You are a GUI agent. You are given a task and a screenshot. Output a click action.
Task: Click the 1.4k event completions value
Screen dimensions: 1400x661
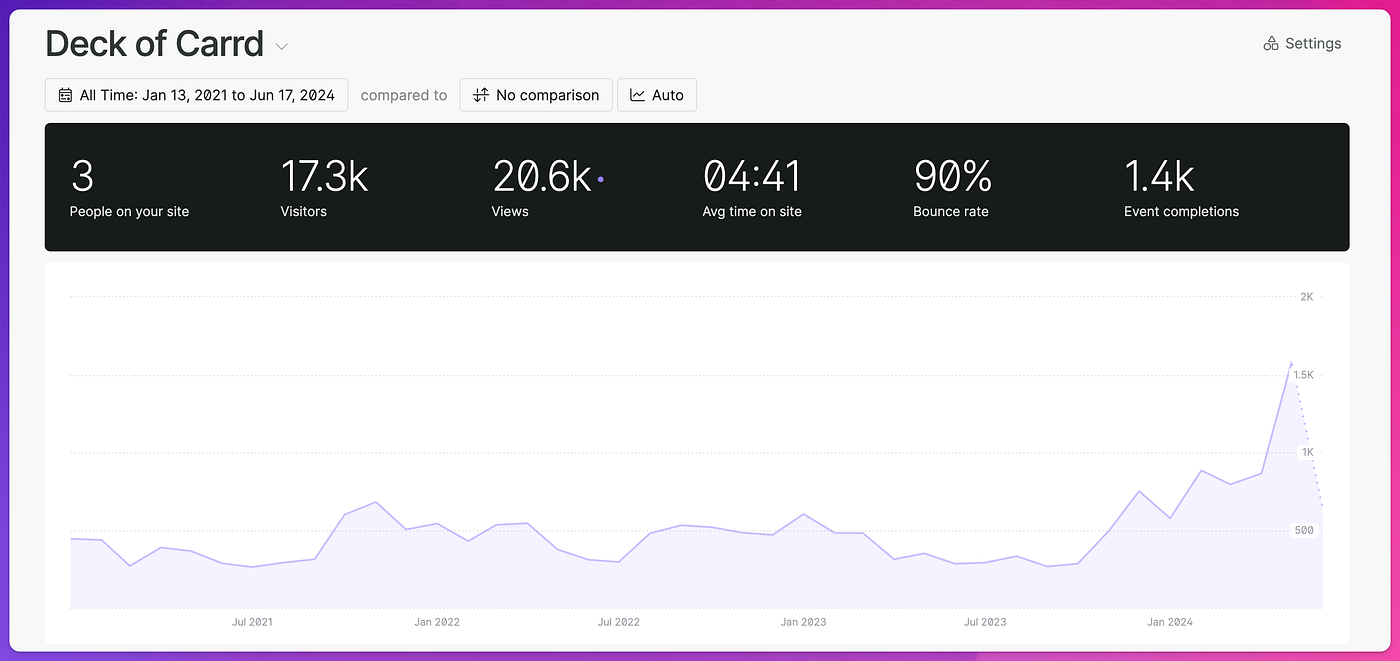click(x=1159, y=176)
